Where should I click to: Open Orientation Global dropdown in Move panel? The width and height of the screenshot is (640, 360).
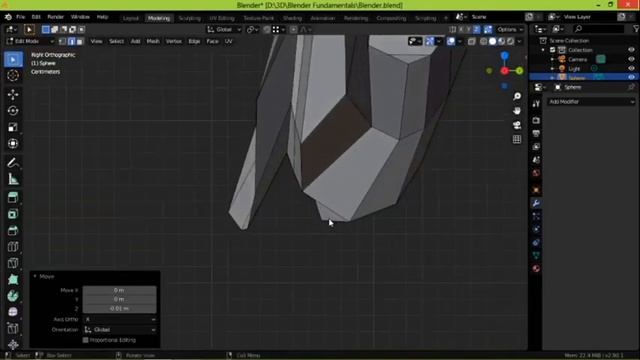pos(120,329)
